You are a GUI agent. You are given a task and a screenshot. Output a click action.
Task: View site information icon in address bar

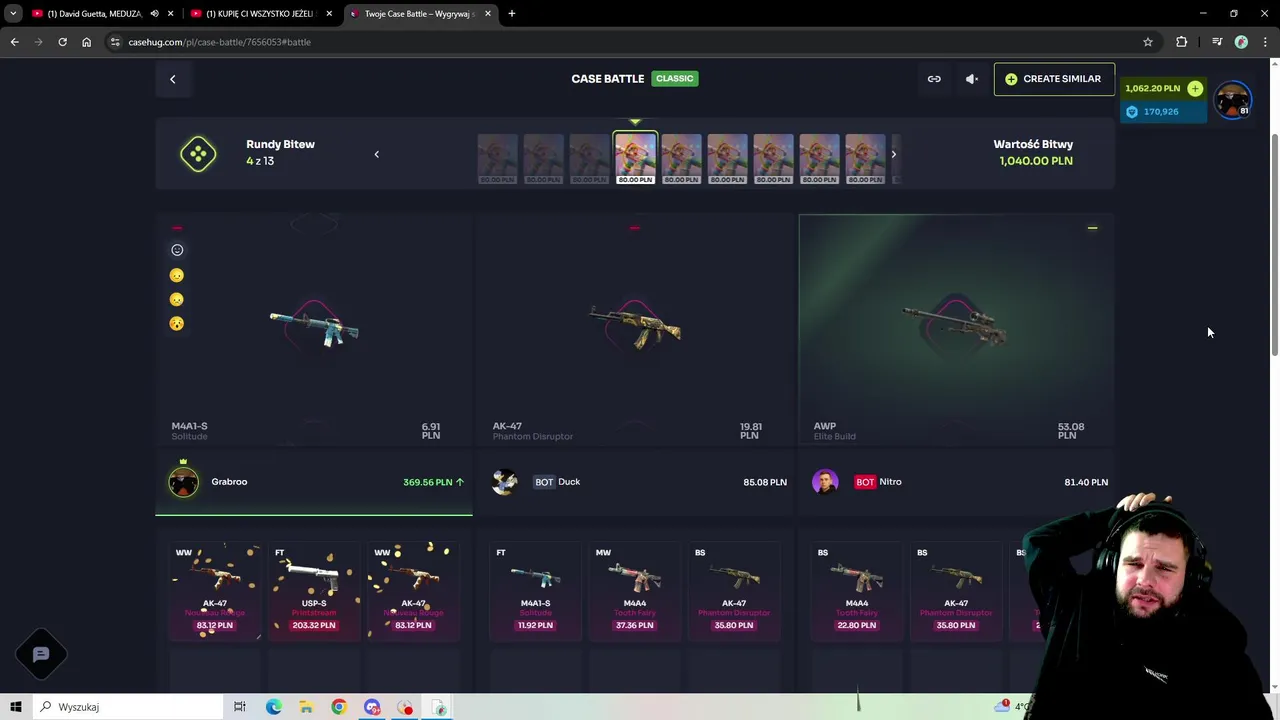[x=116, y=42]
